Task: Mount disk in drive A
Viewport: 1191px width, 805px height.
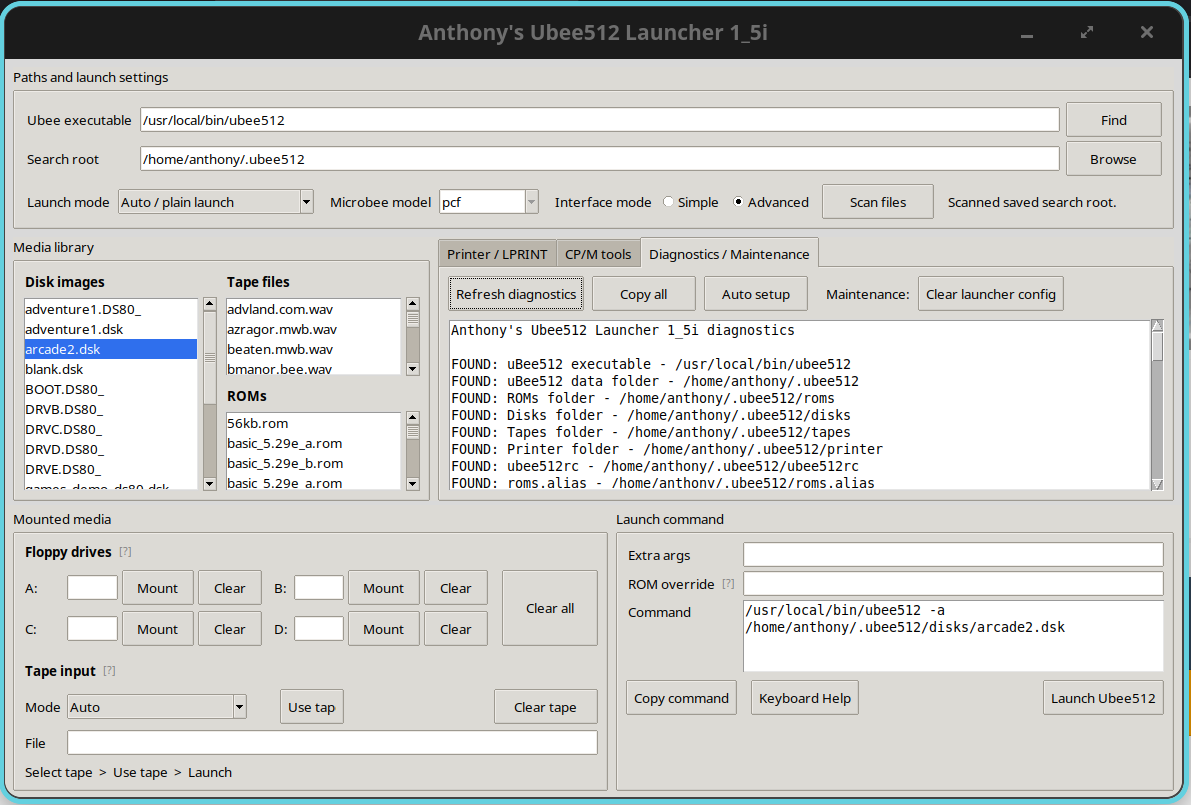Action: 157,588
